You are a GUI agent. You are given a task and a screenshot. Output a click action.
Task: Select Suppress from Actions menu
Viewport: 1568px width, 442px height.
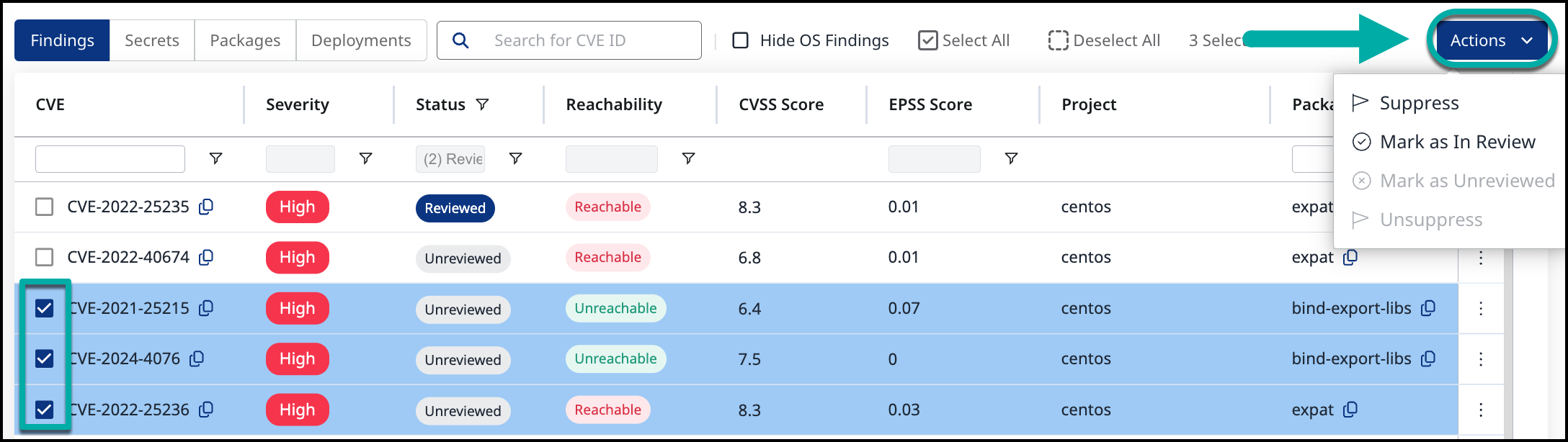pyautogui.click(x=1419, y=103)
